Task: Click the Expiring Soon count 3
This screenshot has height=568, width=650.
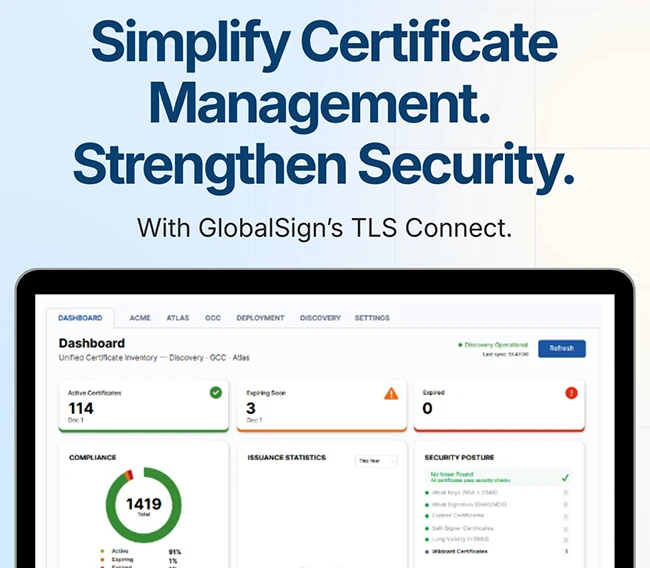Action: pyautogui.click(x=251, y=408)
